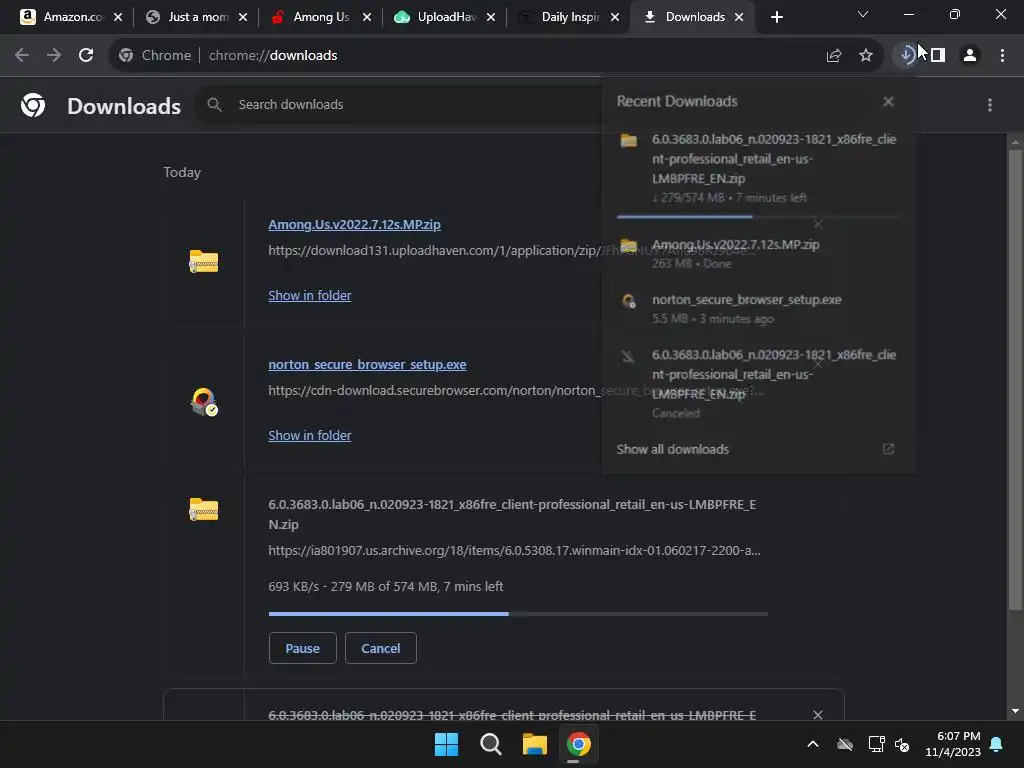Click the zip folder icon of downloading 6.0.3683 file

(204, 509)
